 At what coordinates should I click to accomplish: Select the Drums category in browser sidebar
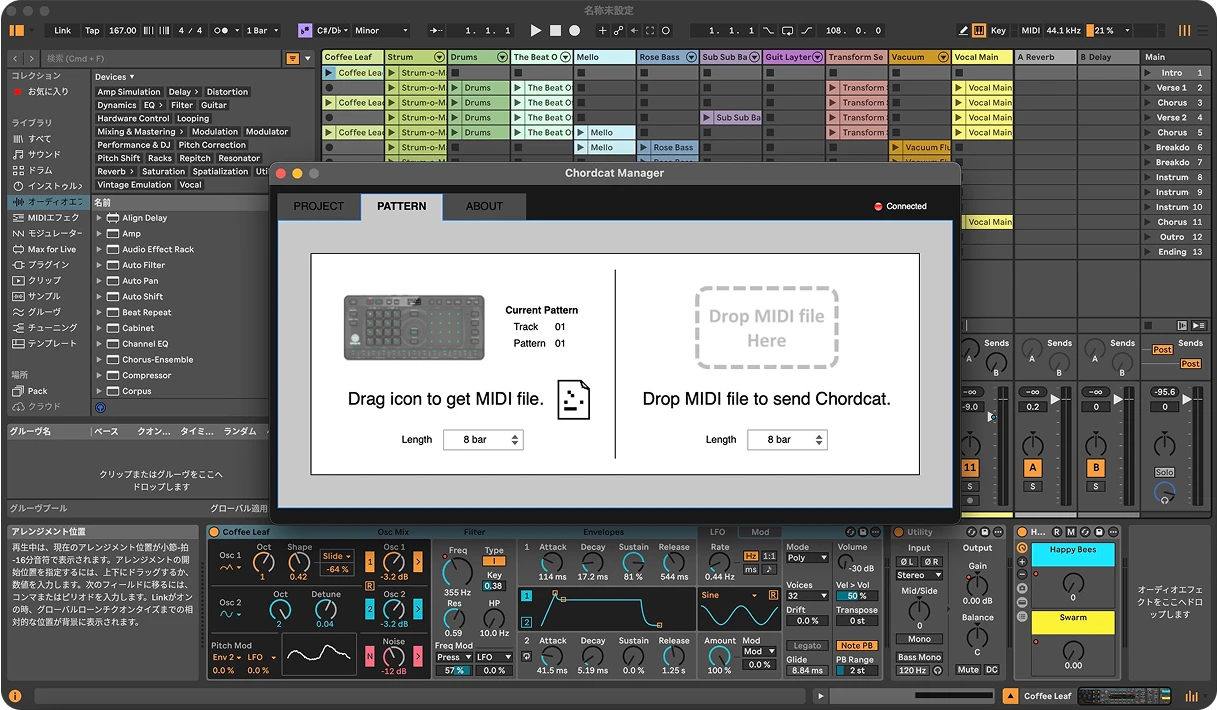(39, 170)
